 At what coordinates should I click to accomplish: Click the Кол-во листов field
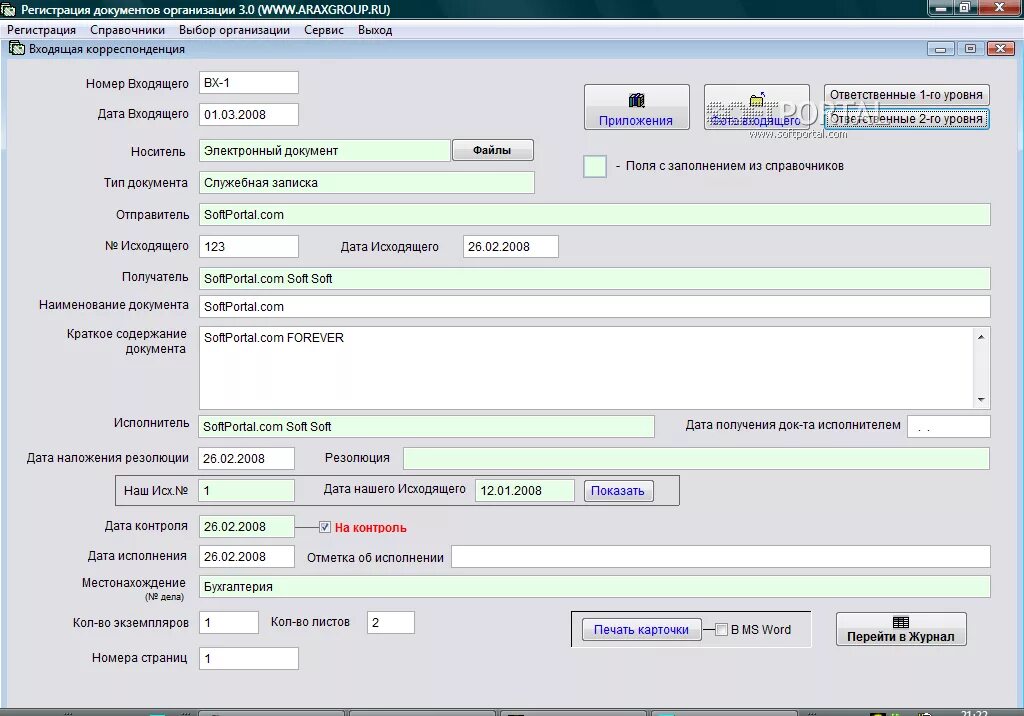[x=391, y=623]
